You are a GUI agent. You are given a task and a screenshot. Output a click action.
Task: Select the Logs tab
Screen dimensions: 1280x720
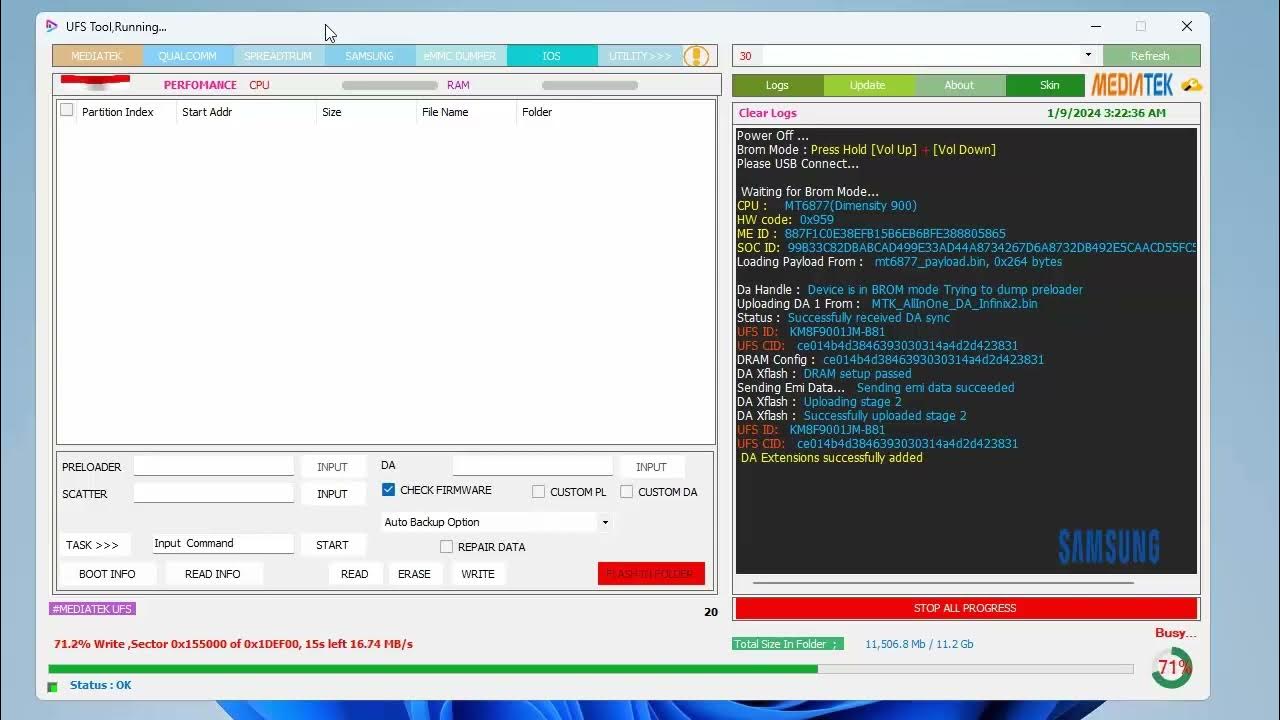pos(777,85)
